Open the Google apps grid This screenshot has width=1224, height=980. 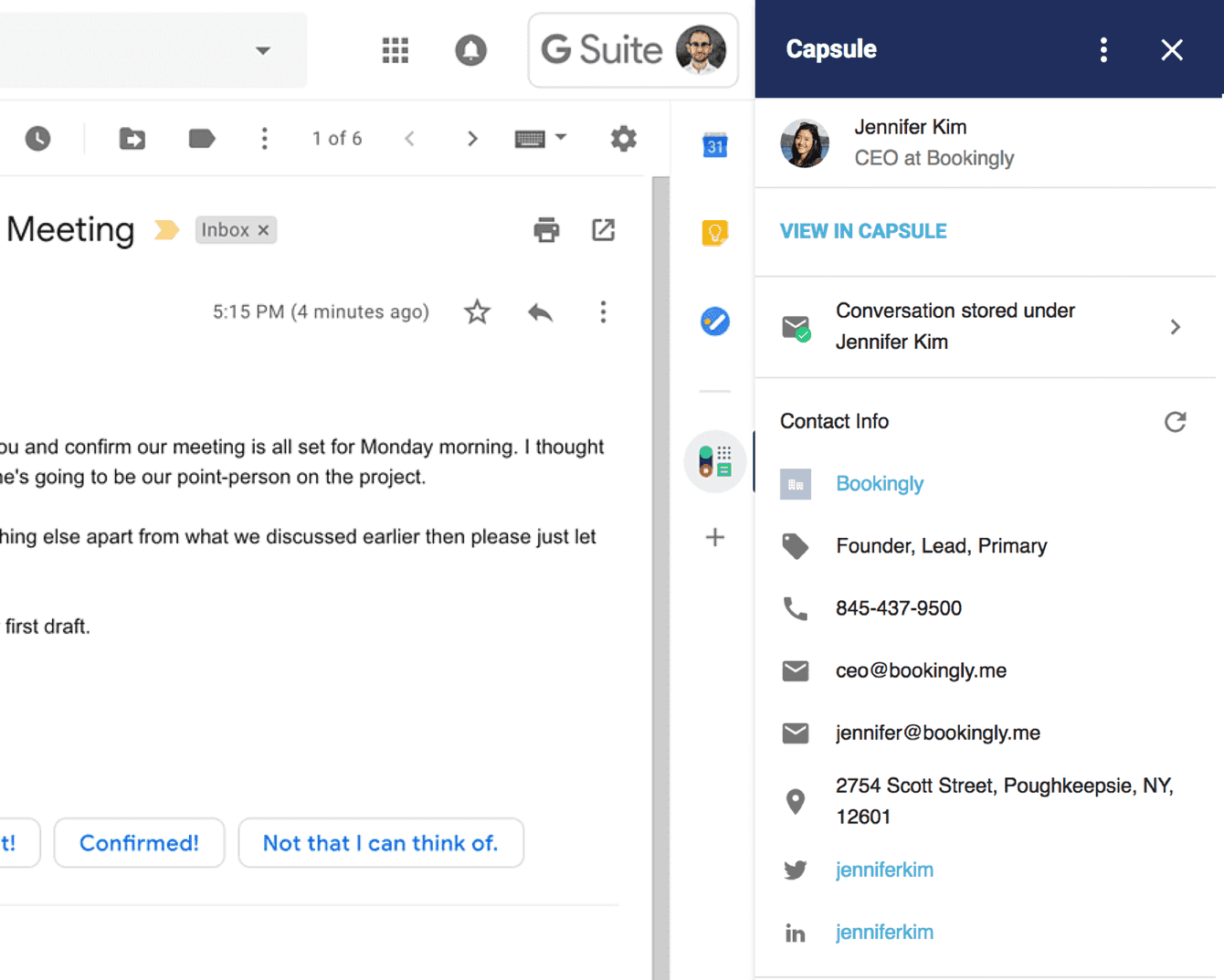[x=395, y=50]
